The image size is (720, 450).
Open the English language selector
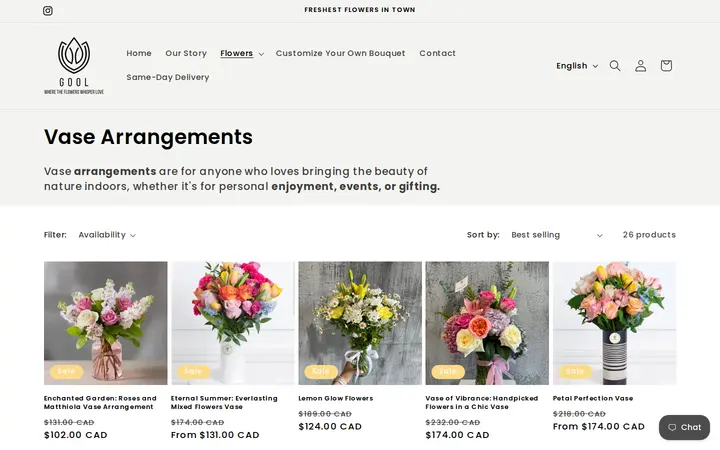coord(577,66)
